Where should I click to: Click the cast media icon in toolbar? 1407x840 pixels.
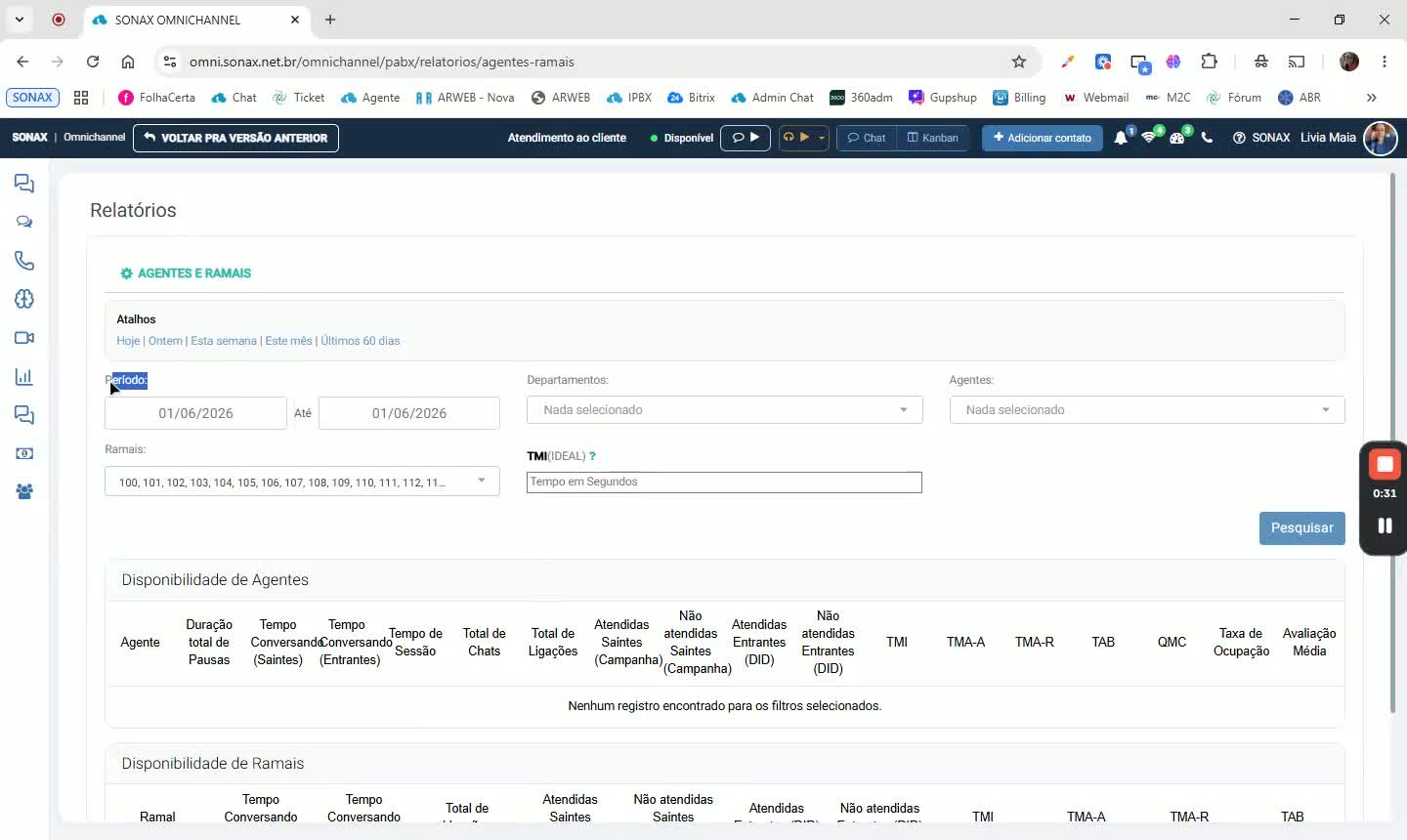[1297, 62]
